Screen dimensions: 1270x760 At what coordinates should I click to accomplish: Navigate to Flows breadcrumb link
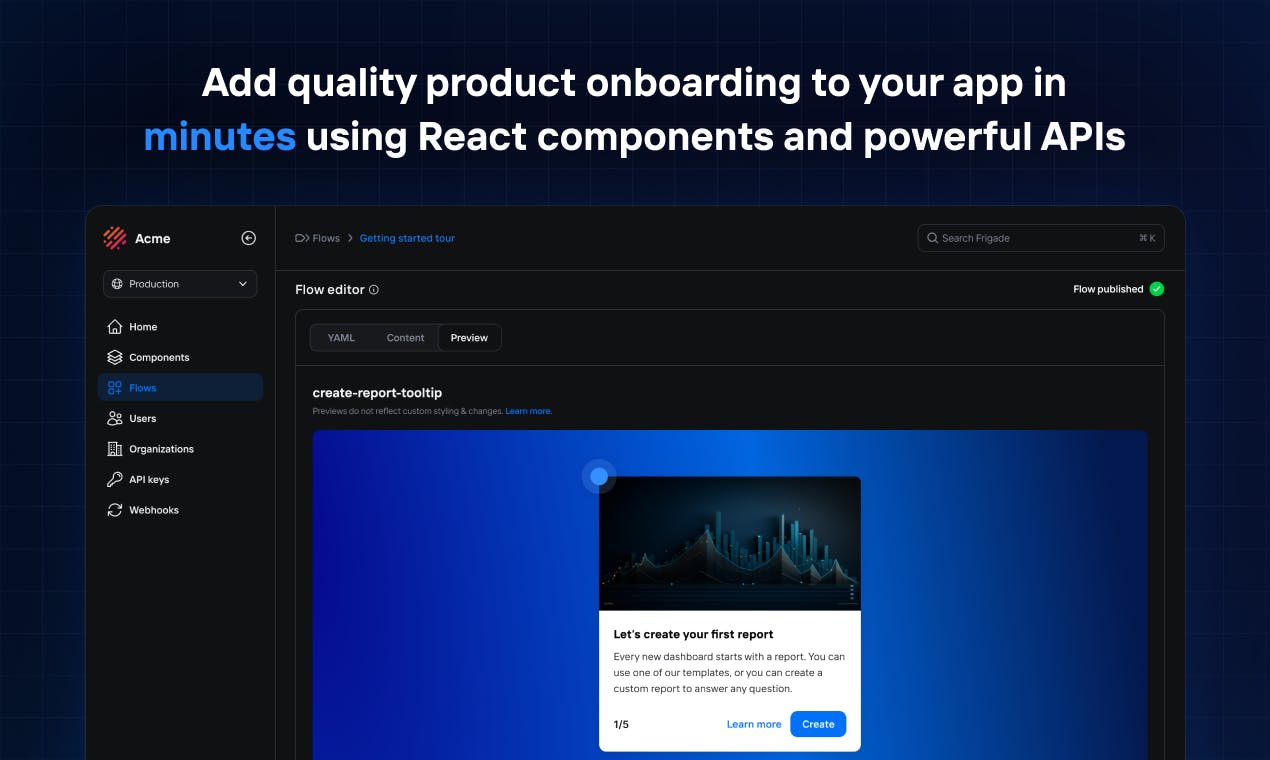point(326,238)
